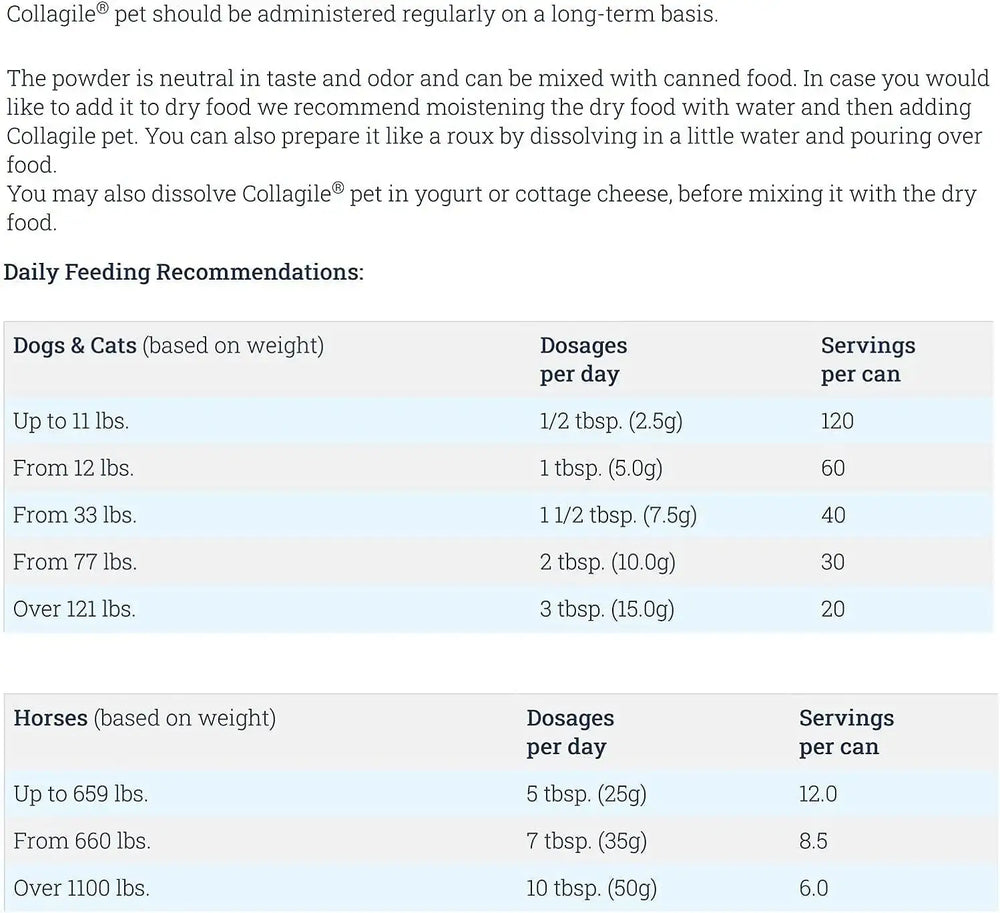1000x913 pixels.
Task: Select the "From 12 lbs." weight row
Action: 73,468
